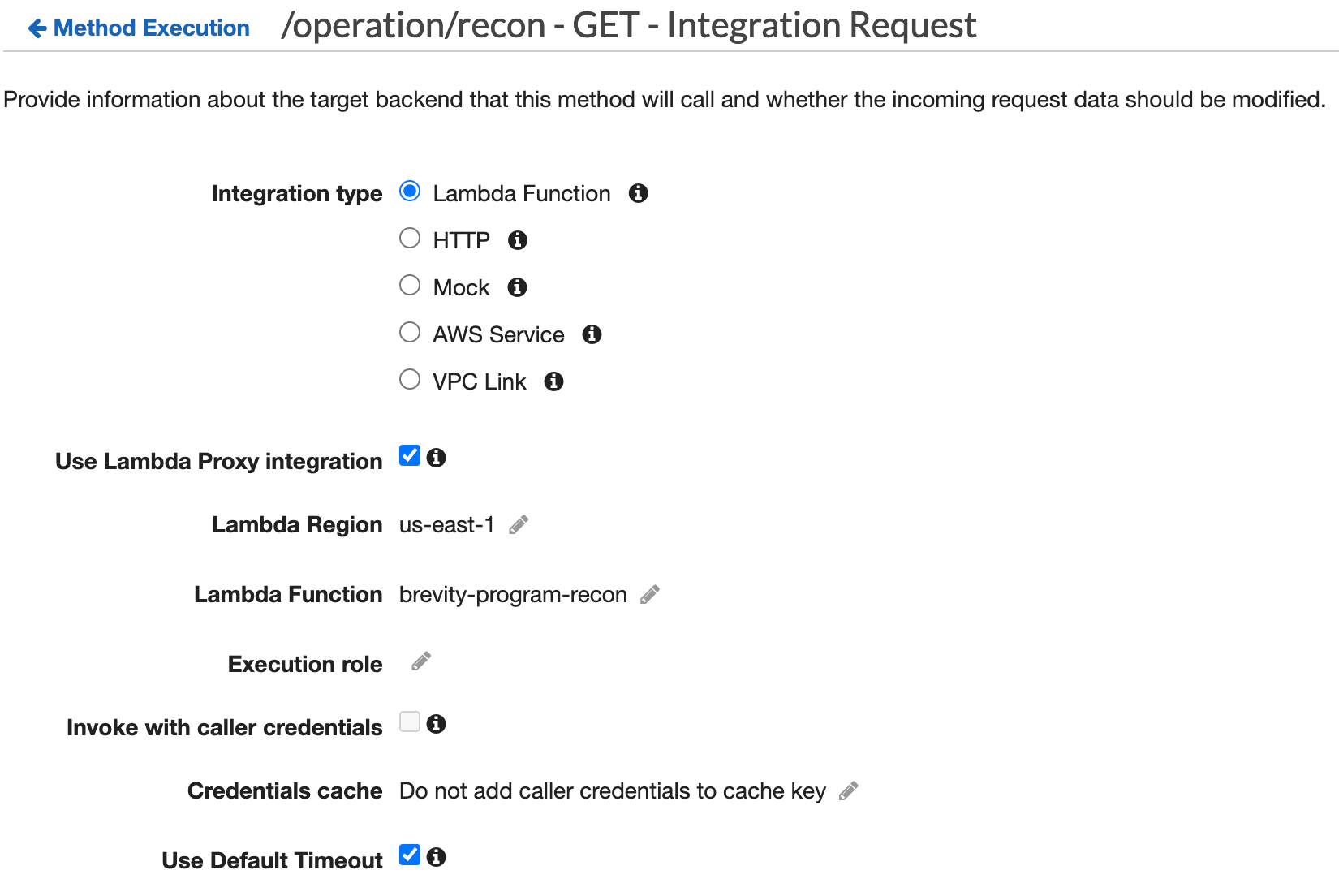Go back to Method Execution
Image resolution: width=1339 pixels, height=896 pixels.
[x=139, y=28]
